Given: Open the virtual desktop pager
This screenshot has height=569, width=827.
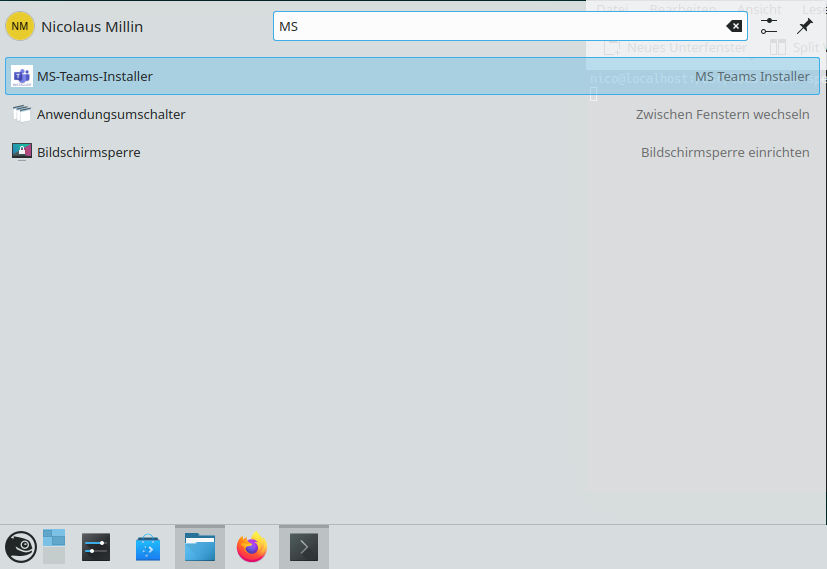Looking at the screenshot, I should tap(54, 547).
